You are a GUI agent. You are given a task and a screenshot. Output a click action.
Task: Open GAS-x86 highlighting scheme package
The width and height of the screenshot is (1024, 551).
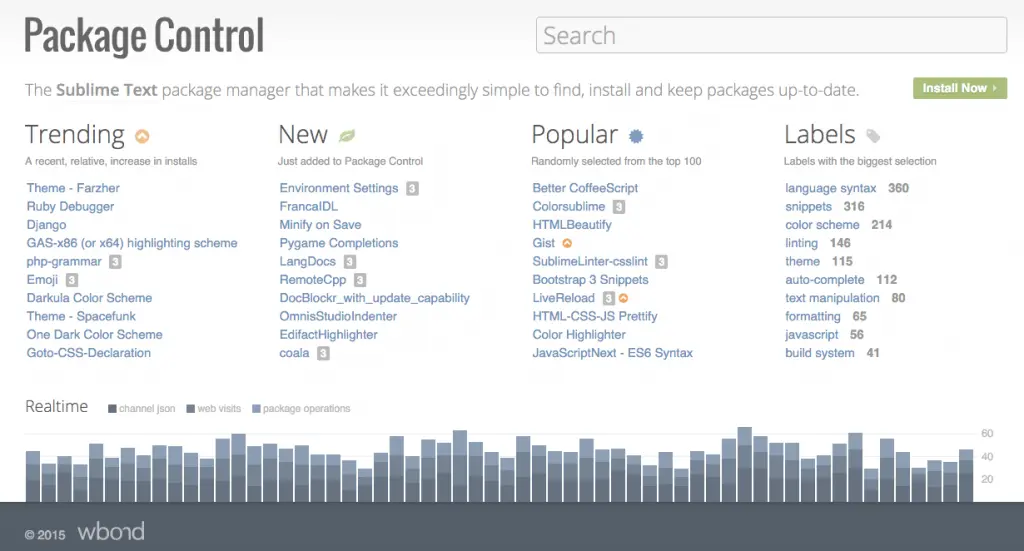(132, 243)
